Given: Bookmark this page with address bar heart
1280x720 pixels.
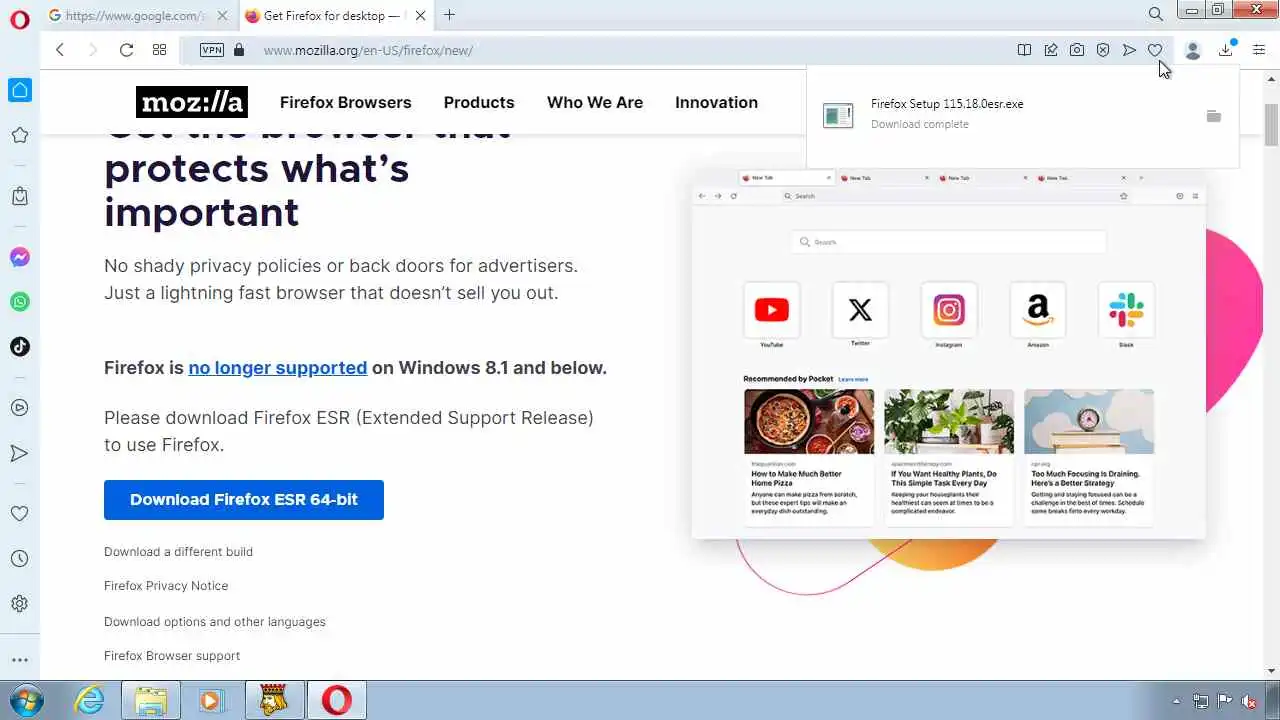Looking at the screenshot, I should point(1155,50).
